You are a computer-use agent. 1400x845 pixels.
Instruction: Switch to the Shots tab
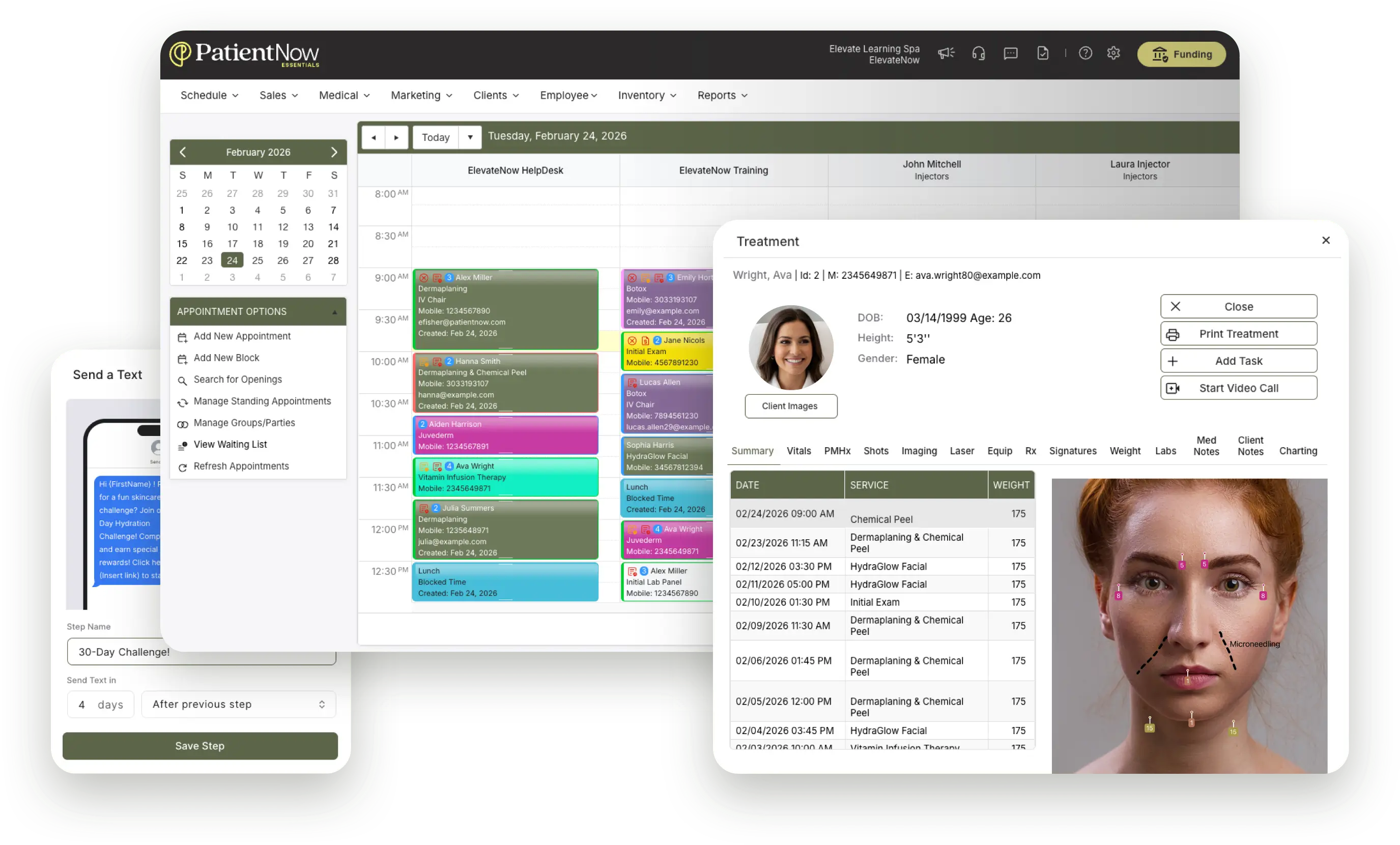(875, 451)
